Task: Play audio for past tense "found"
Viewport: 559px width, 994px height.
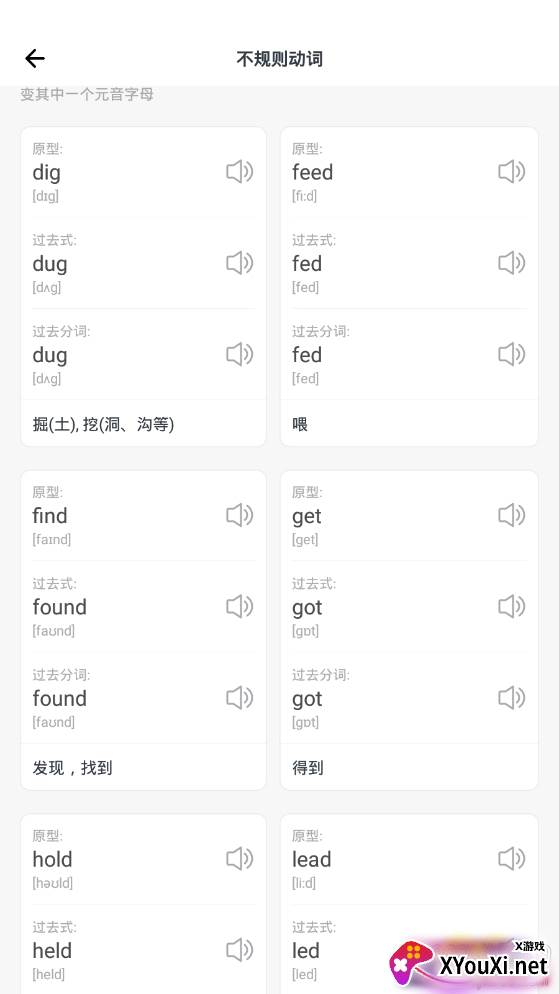Action: click(x=240, y=607)
